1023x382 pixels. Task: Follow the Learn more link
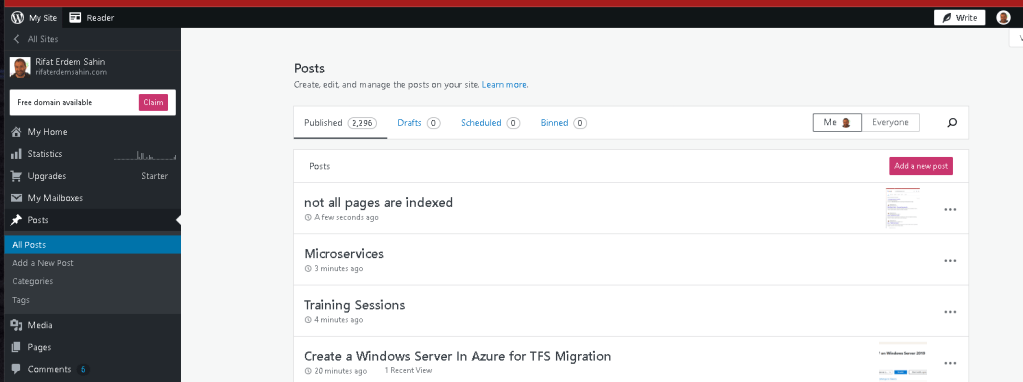point(504,85)
